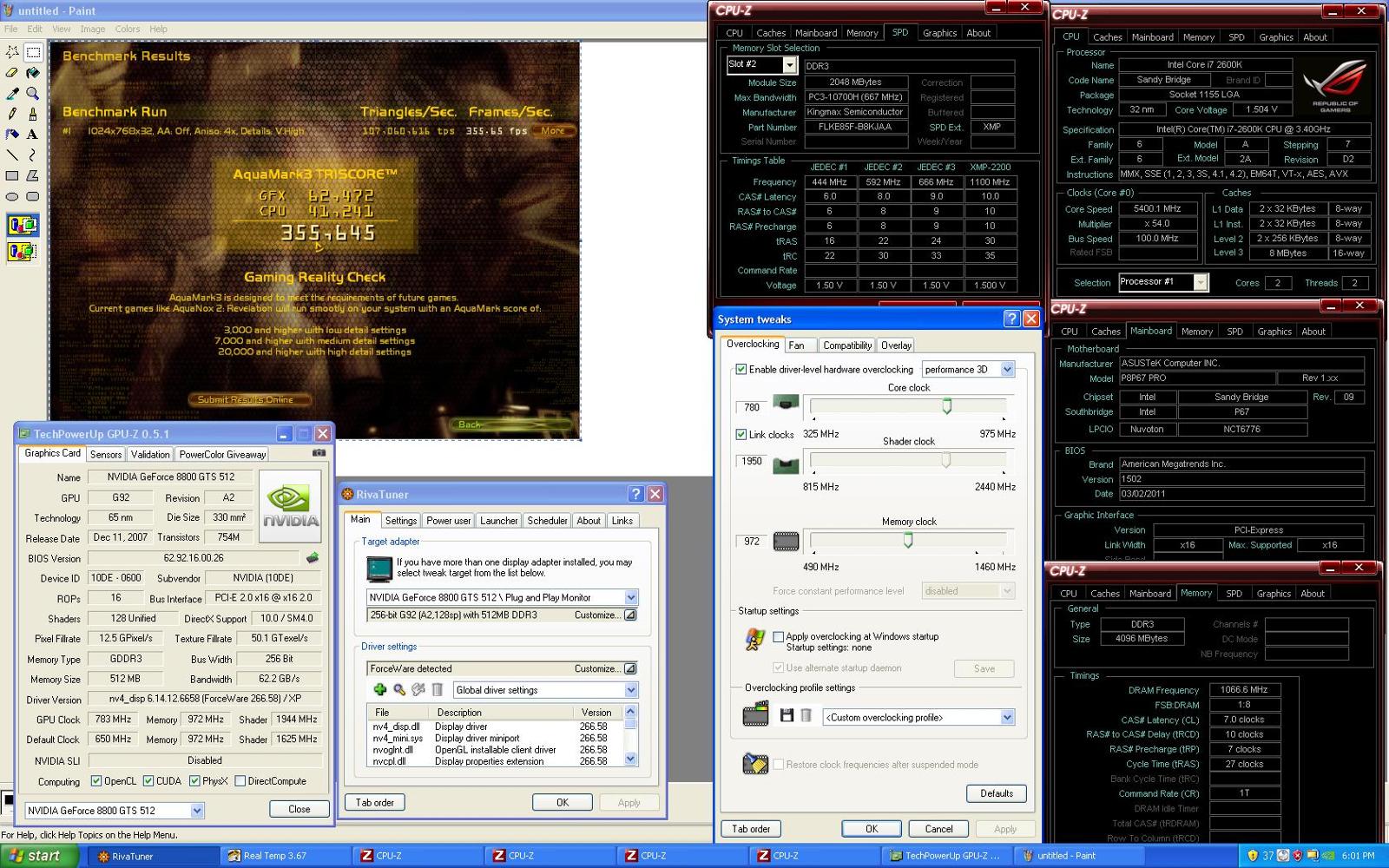1389x868 pixels.
Task: Select the Eraser tool in Paint
Action: tap(12, 73)
